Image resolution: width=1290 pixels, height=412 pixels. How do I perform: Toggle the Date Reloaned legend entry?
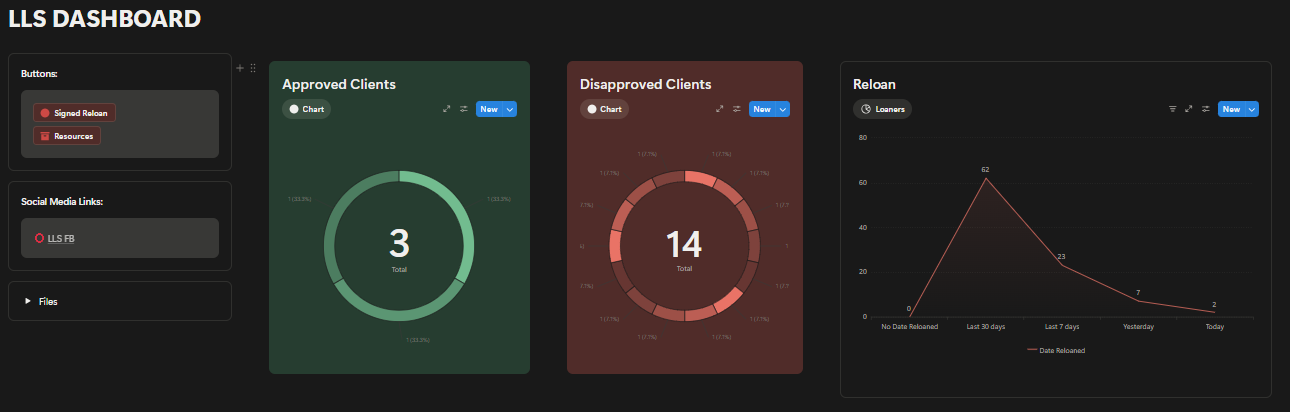click(1056, 351)
